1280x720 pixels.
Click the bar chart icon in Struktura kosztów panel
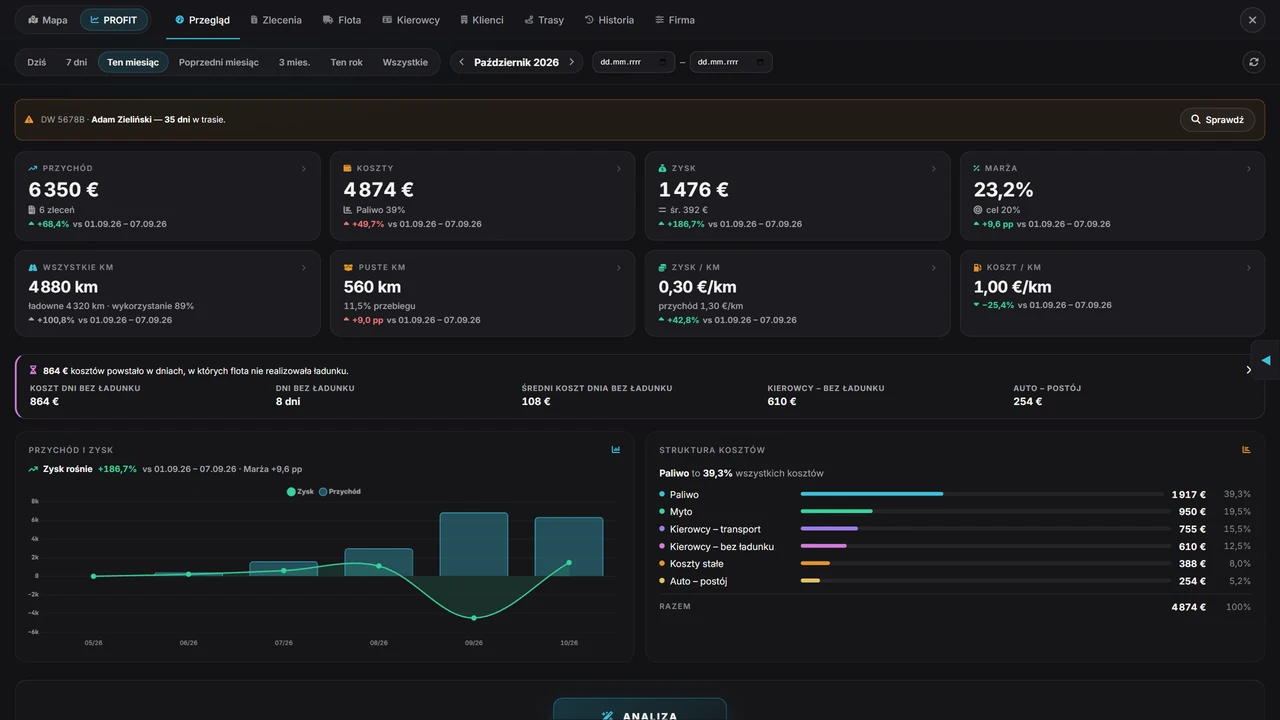pyautogui.click(x=1246, y=450)
